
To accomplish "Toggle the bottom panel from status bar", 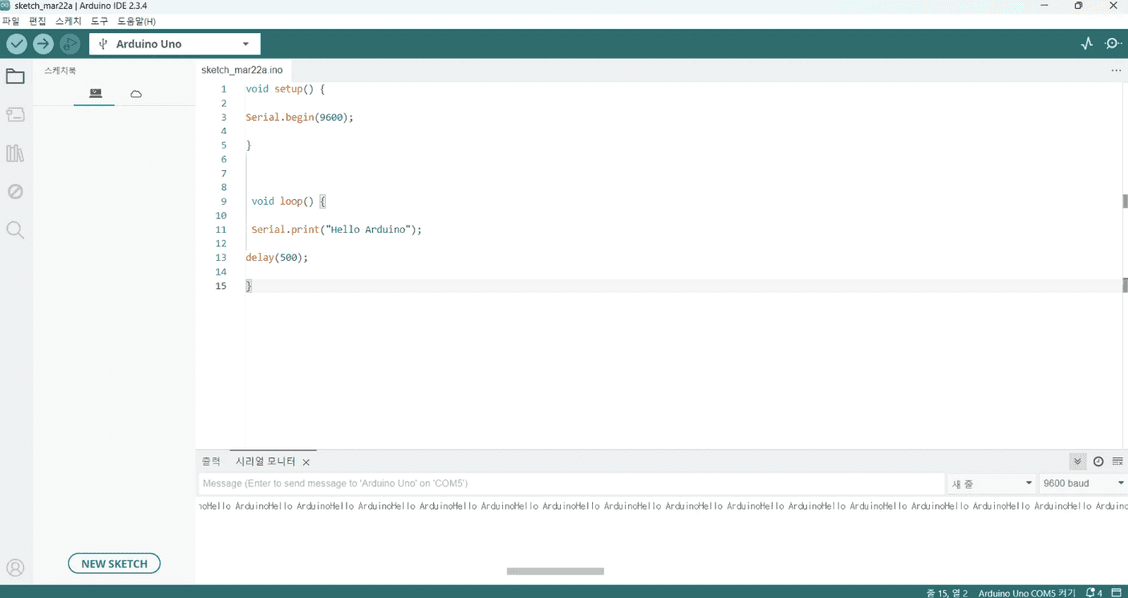I will pos(1116,593).
